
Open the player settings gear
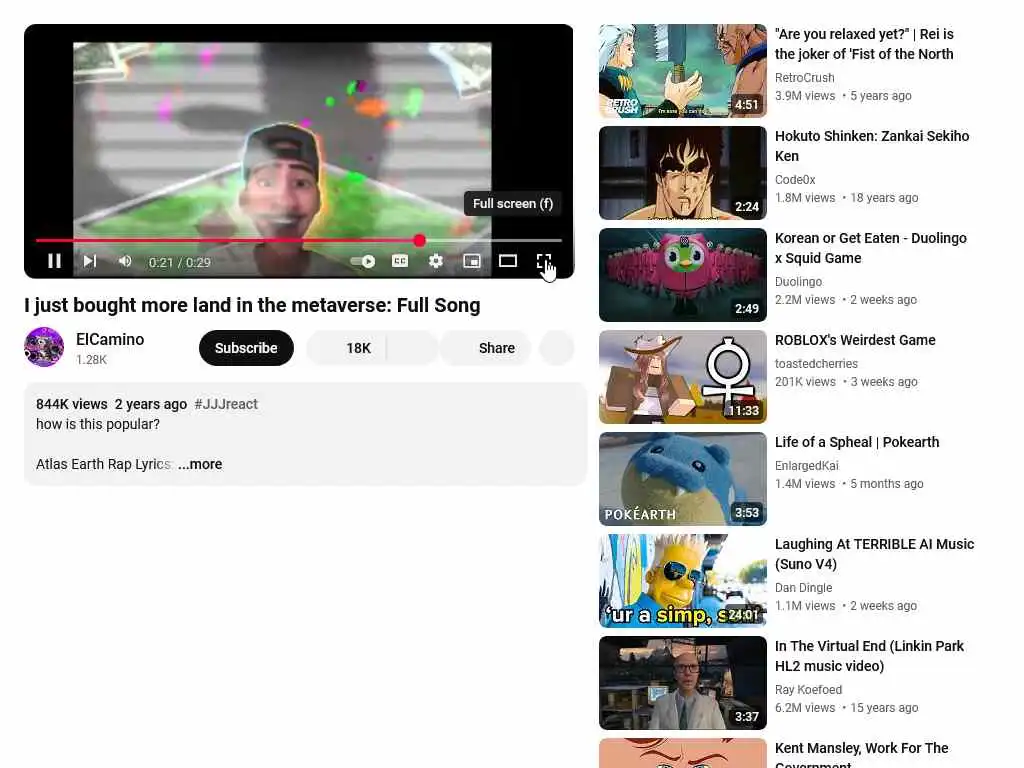pos(436,261)
